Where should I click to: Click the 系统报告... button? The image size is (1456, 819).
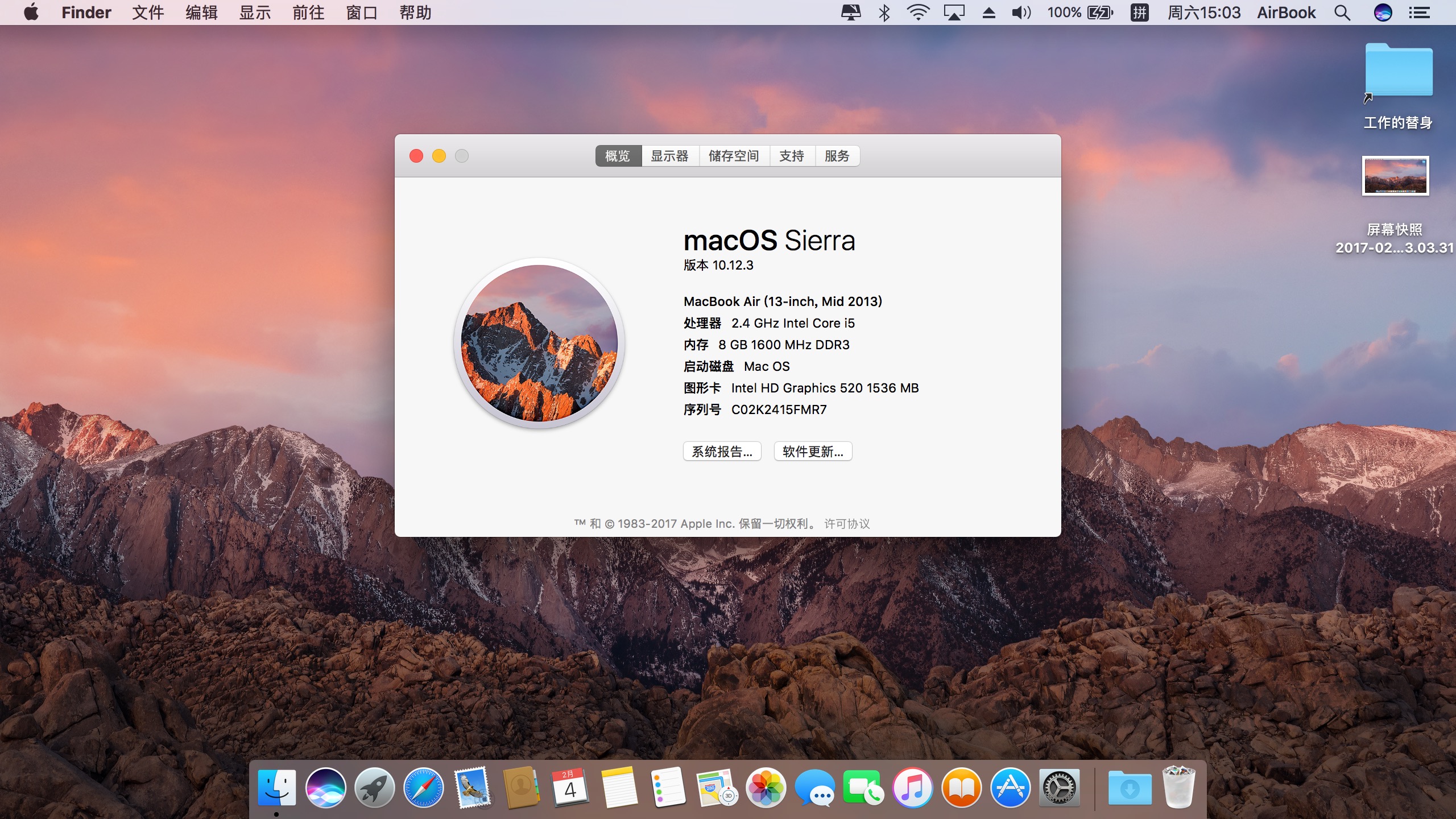click(722, 452)
